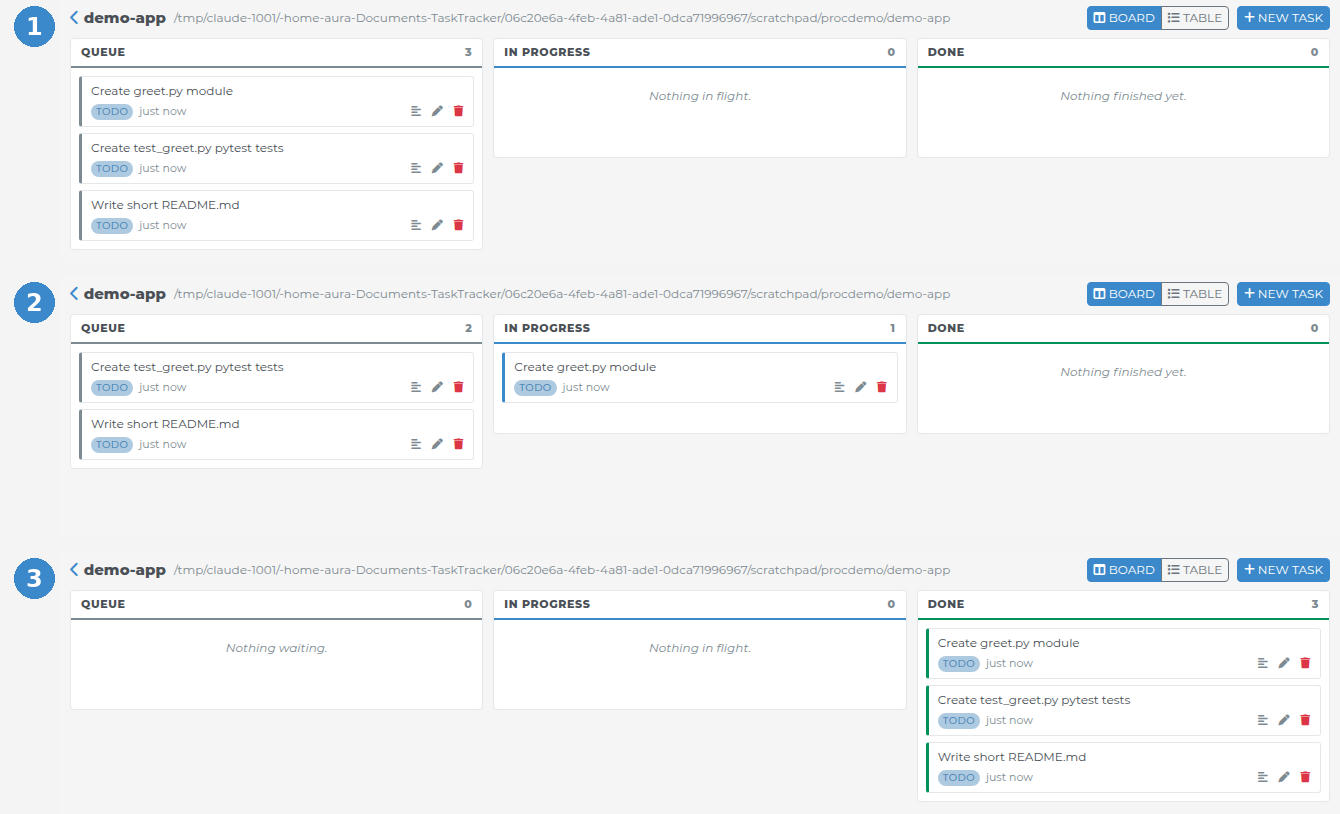
Task: Open details icon of Done README.md card
Action: [x=1263, y=777]
